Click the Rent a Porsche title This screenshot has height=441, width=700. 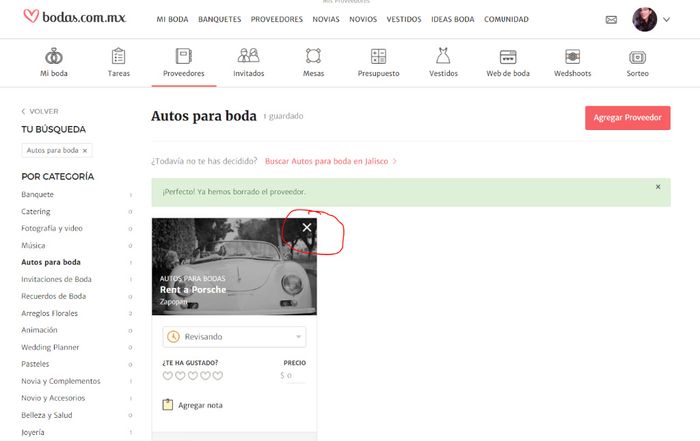click(x=193, y=290)
